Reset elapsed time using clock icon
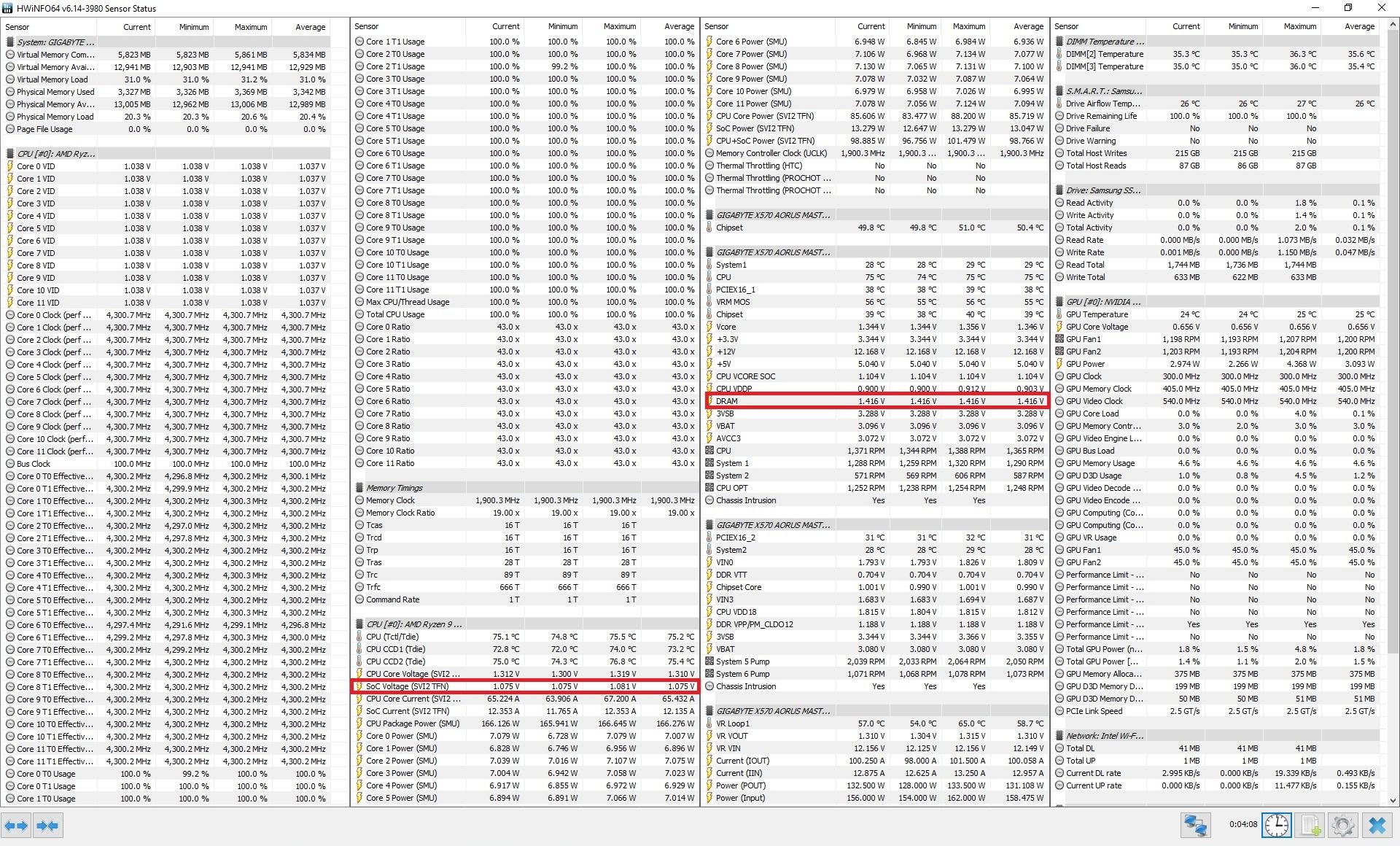 [1276, 826]
